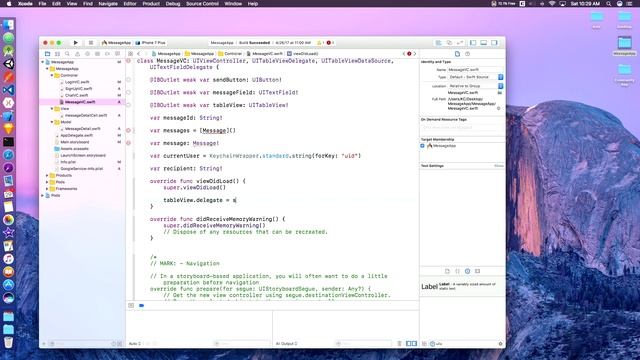Image resolution: width=640 pixels, height=360 pixels.
Task: Show the Code Snippet library
Action: pyautogui.click(x=458, y=271)
